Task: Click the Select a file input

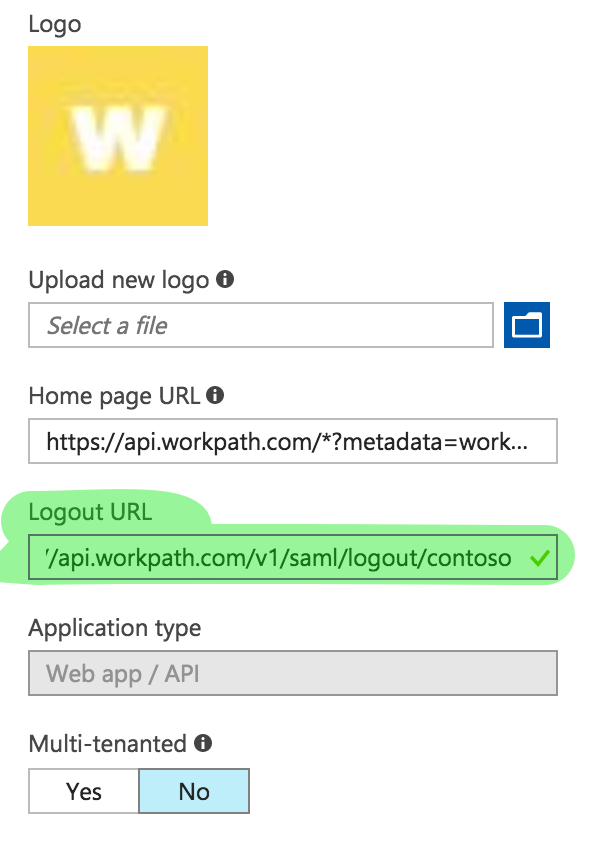Action: pyautogui.click(x=261, y=325)
